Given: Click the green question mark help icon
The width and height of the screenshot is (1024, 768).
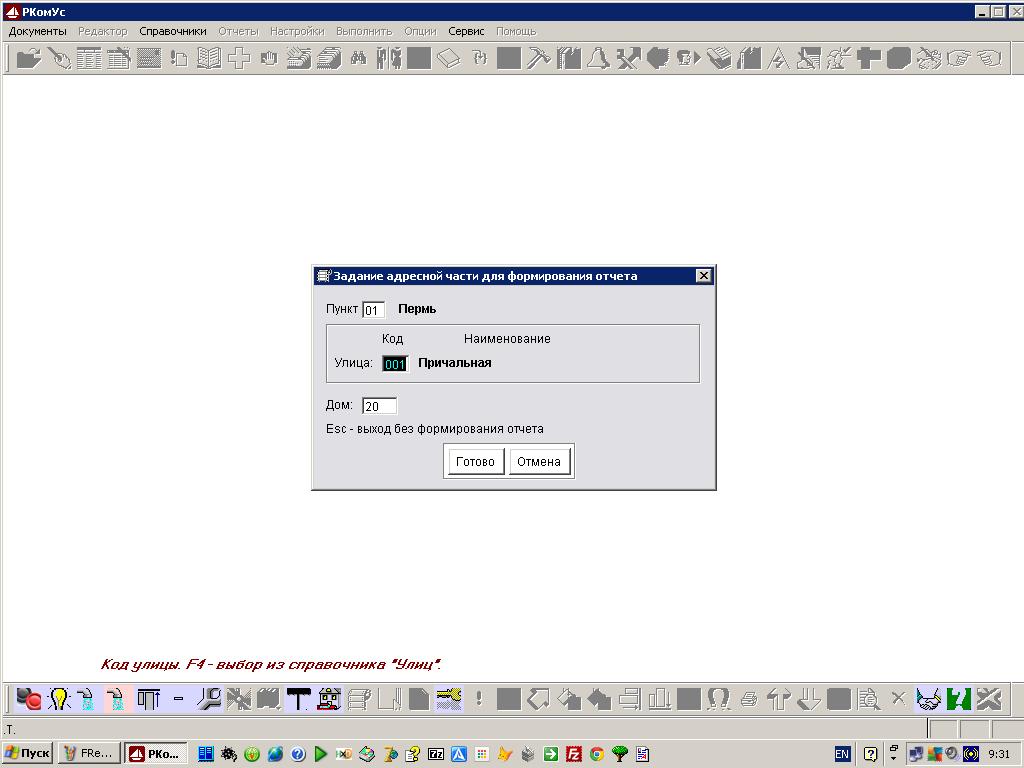Looking at the screenshot, I should tap(959, 699).
